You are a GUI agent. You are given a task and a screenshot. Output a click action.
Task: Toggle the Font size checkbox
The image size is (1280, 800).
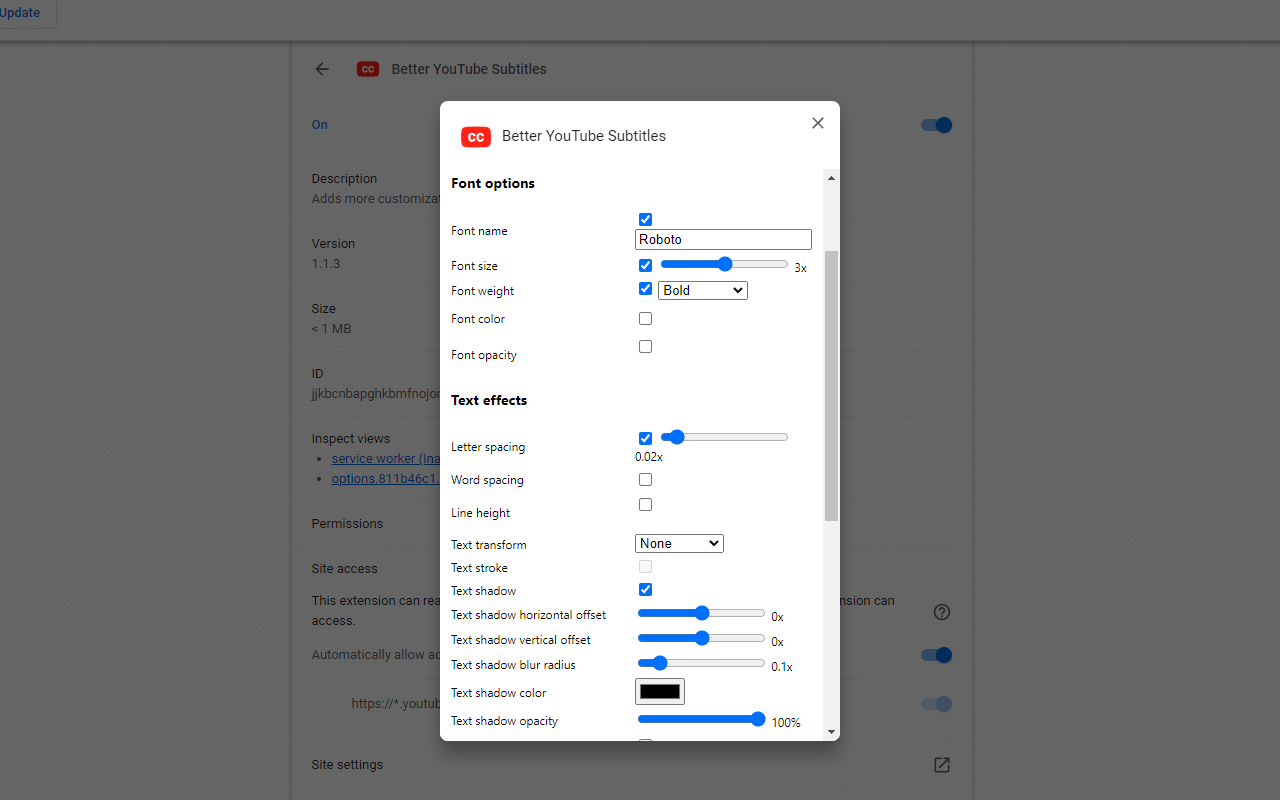(x=645, y=265)
